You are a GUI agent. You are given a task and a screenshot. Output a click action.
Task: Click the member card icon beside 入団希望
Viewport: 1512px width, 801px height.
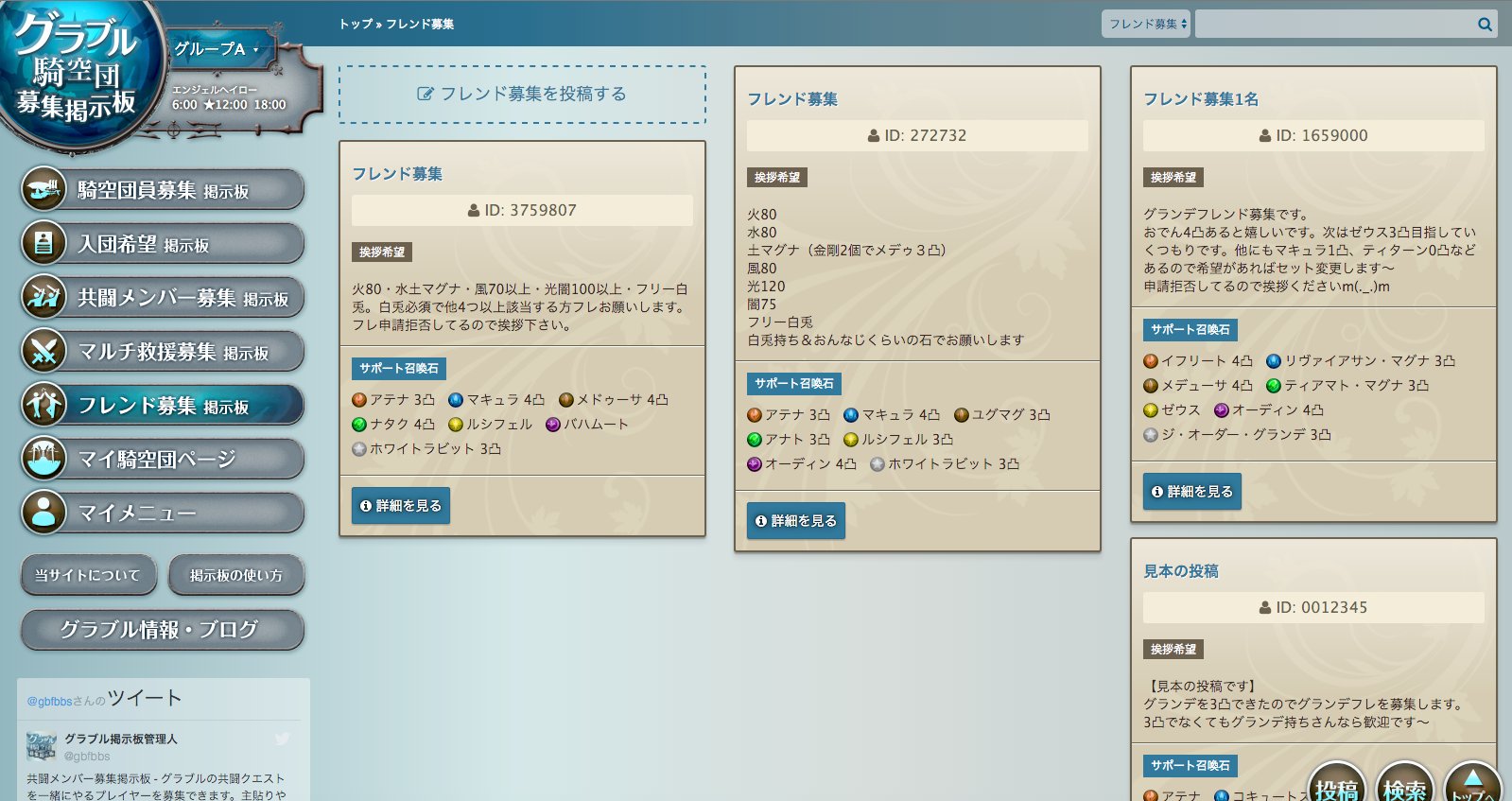(43, 243)
